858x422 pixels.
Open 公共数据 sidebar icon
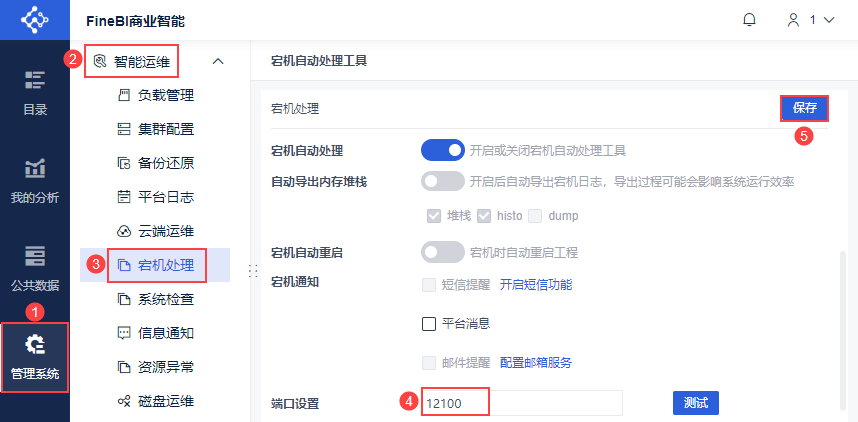pos(35,255)
